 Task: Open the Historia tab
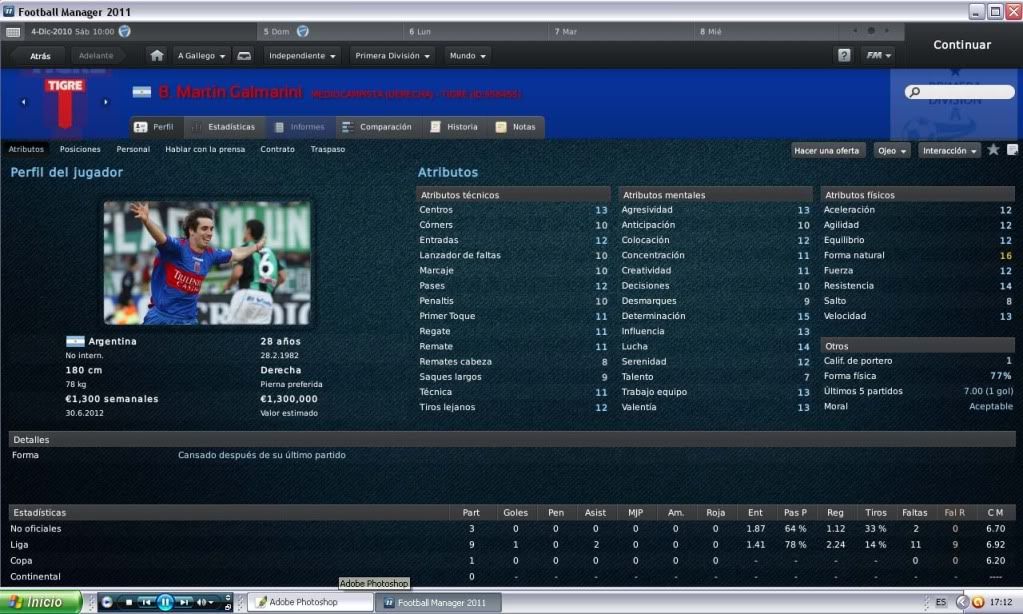pos(455,127)
